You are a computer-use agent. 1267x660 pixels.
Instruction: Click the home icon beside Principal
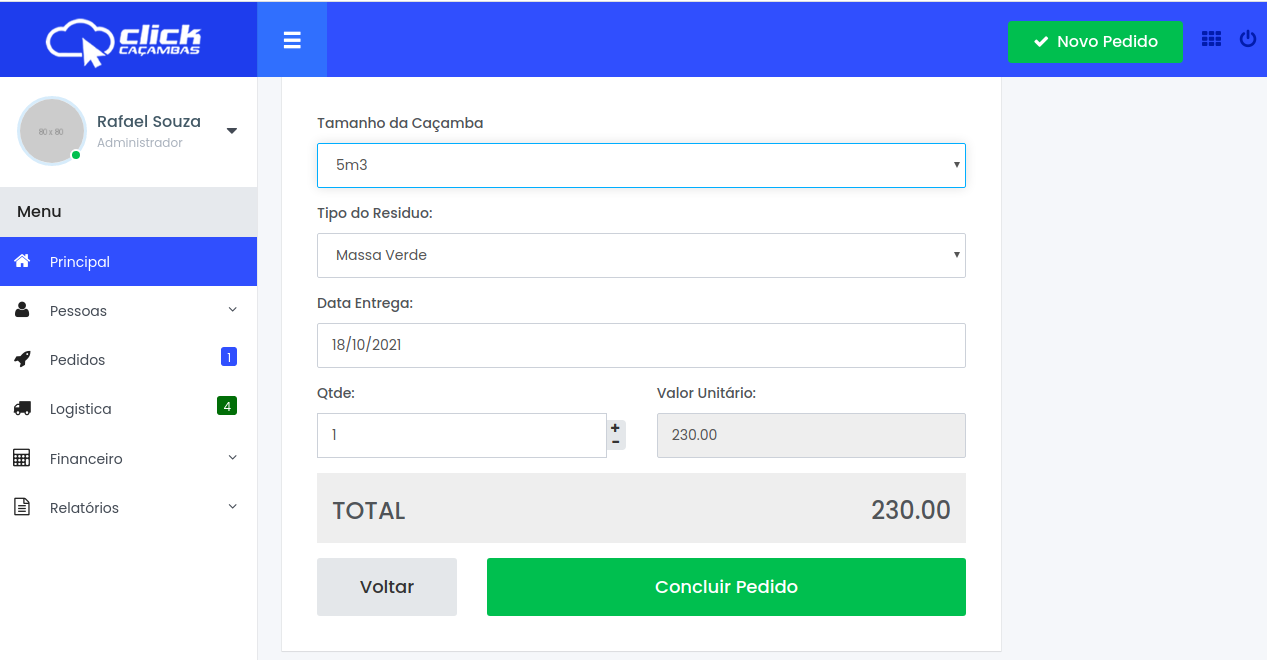tap(22, 261)
